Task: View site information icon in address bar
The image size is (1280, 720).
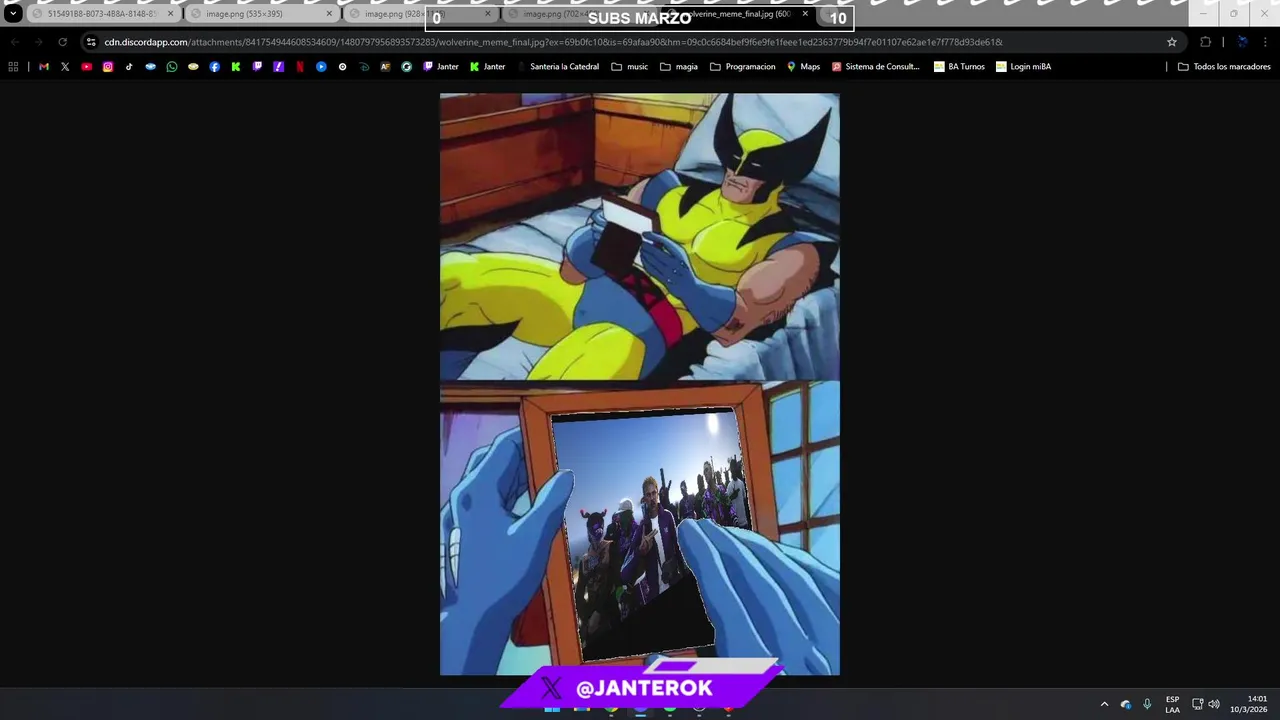Action: tap(91, 42)
